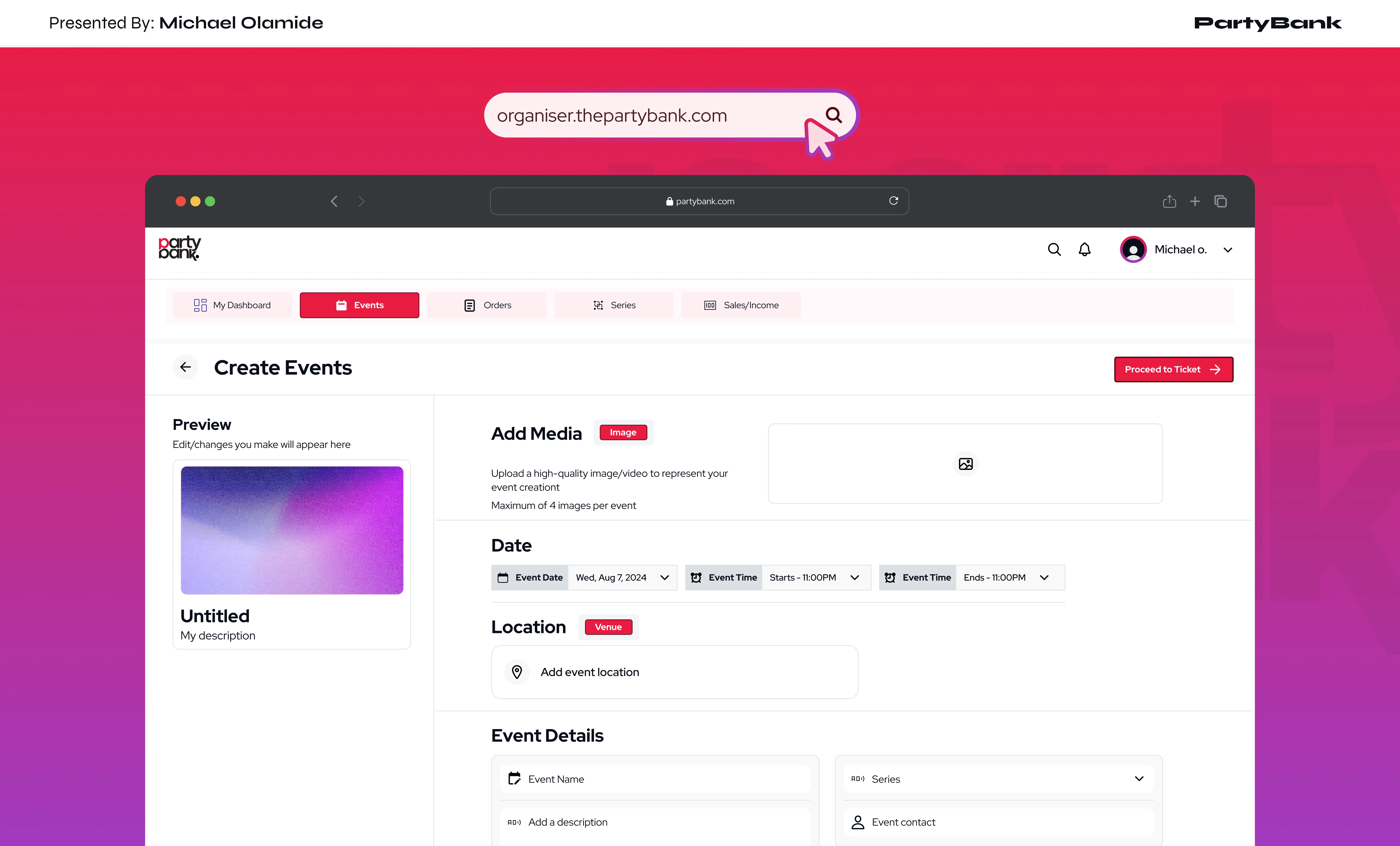
Task: Click the back arrow beside Create Events
Action: click(185, 367)
